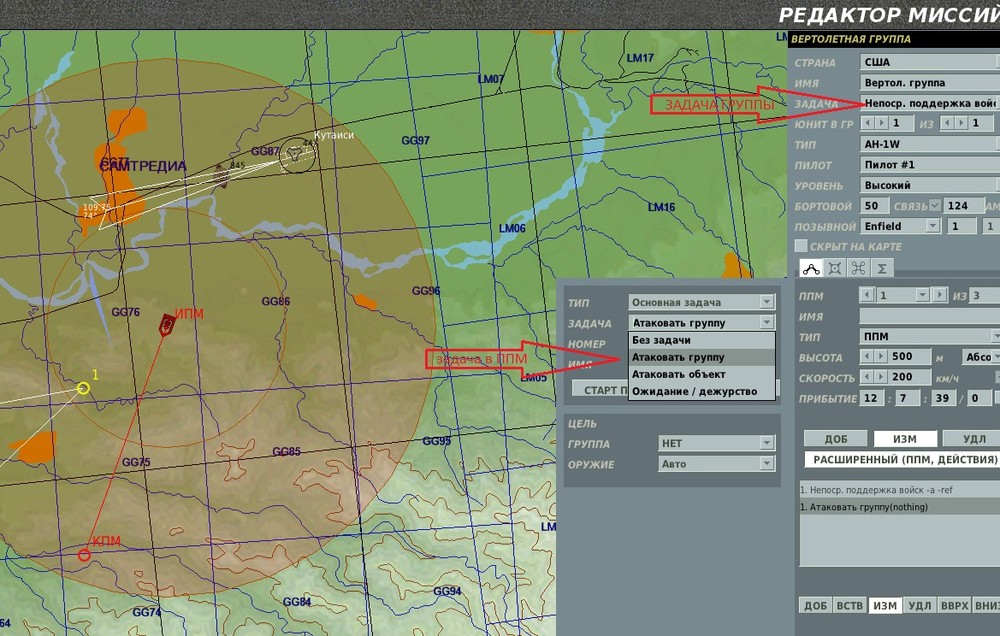Screen dimensions: 1000x636
Task: Click yellow waypoint 1 circle on map
Action: (83, 388)
